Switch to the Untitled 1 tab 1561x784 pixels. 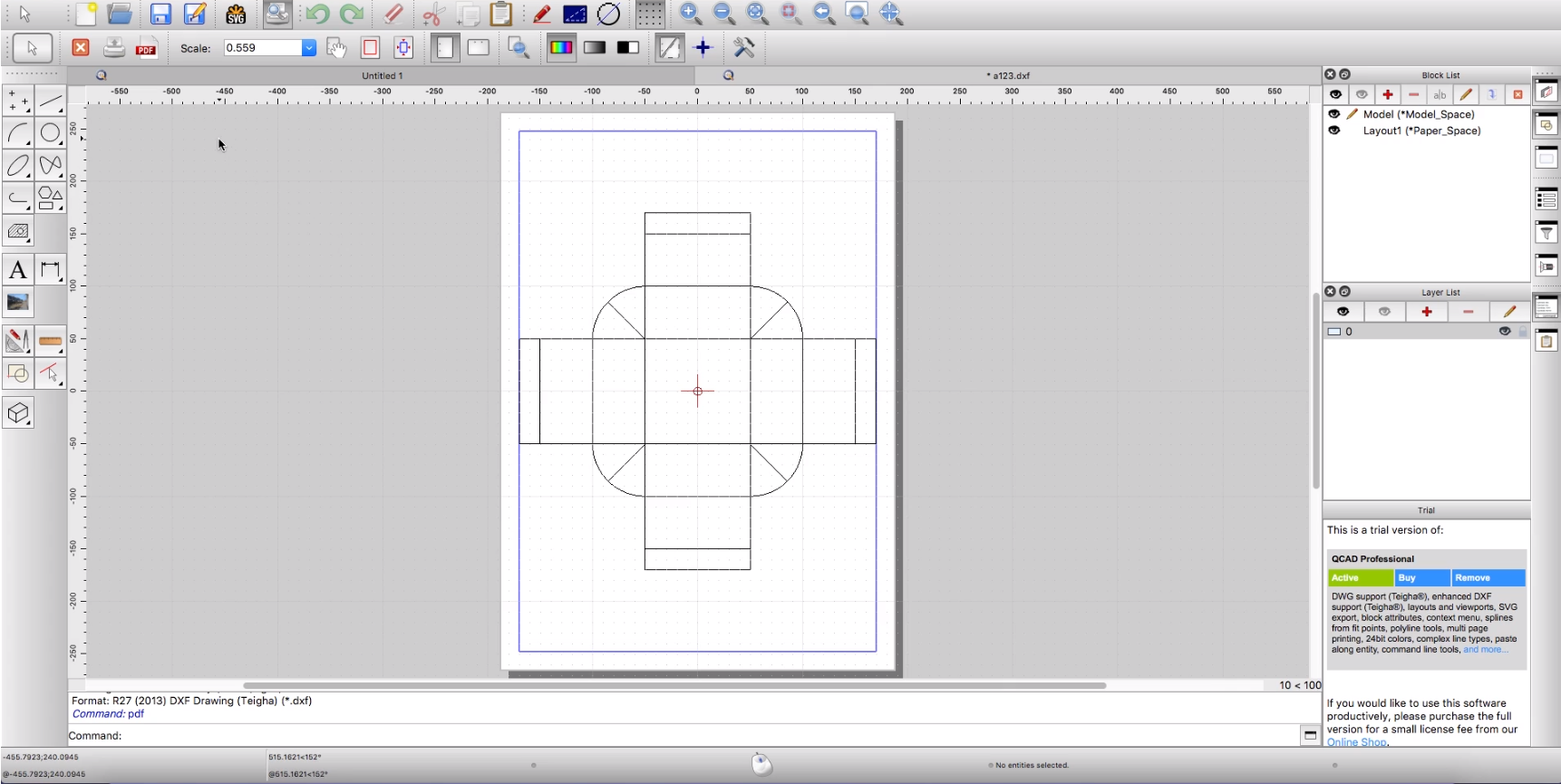coord(382,76)
